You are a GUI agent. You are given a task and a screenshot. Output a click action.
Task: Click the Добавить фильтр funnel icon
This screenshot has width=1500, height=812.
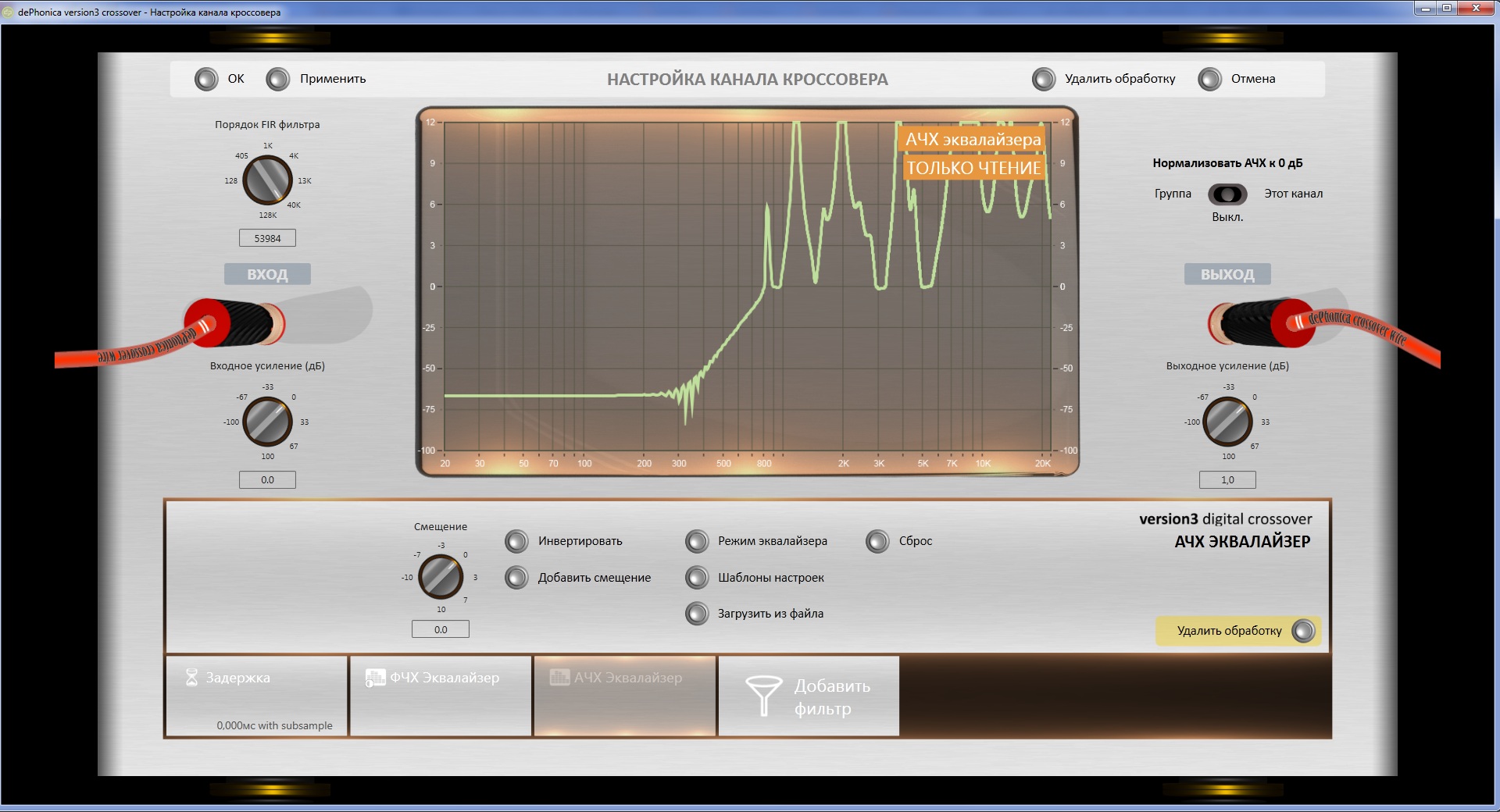(x=763, y=696)
